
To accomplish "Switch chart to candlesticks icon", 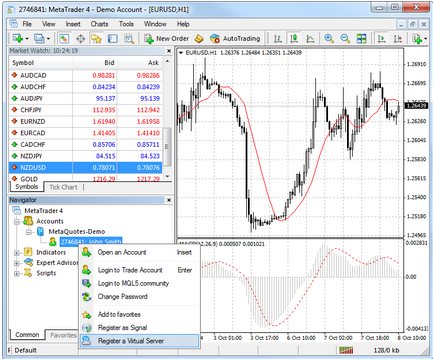I will (294, 39).
